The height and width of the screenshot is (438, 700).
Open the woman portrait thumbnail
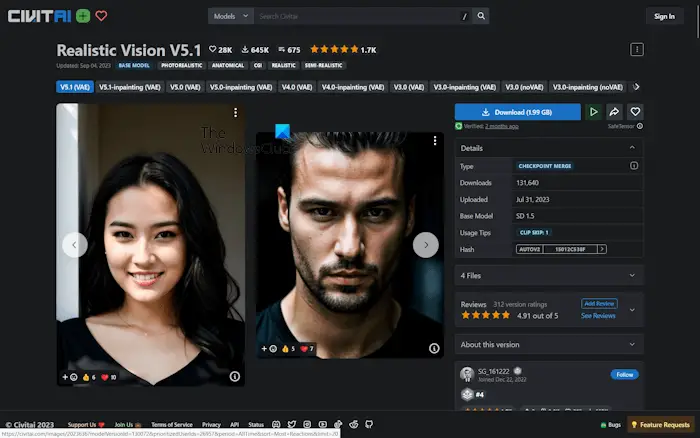(x=150, y=245)
